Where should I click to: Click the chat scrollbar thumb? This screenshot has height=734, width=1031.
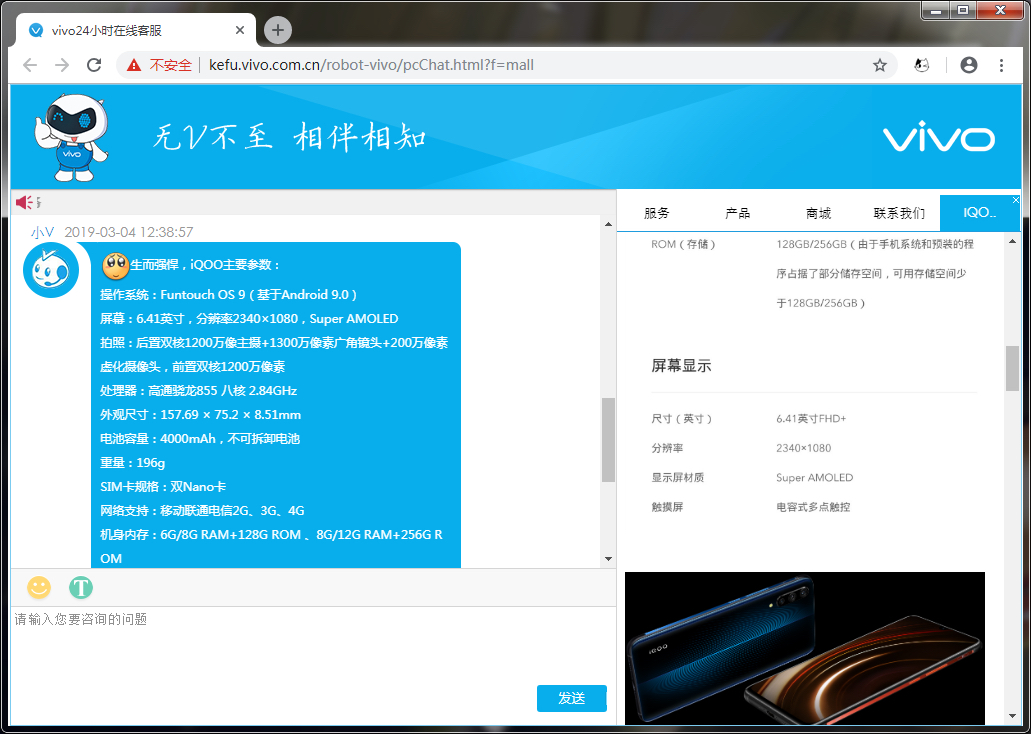tap(608, 439)
